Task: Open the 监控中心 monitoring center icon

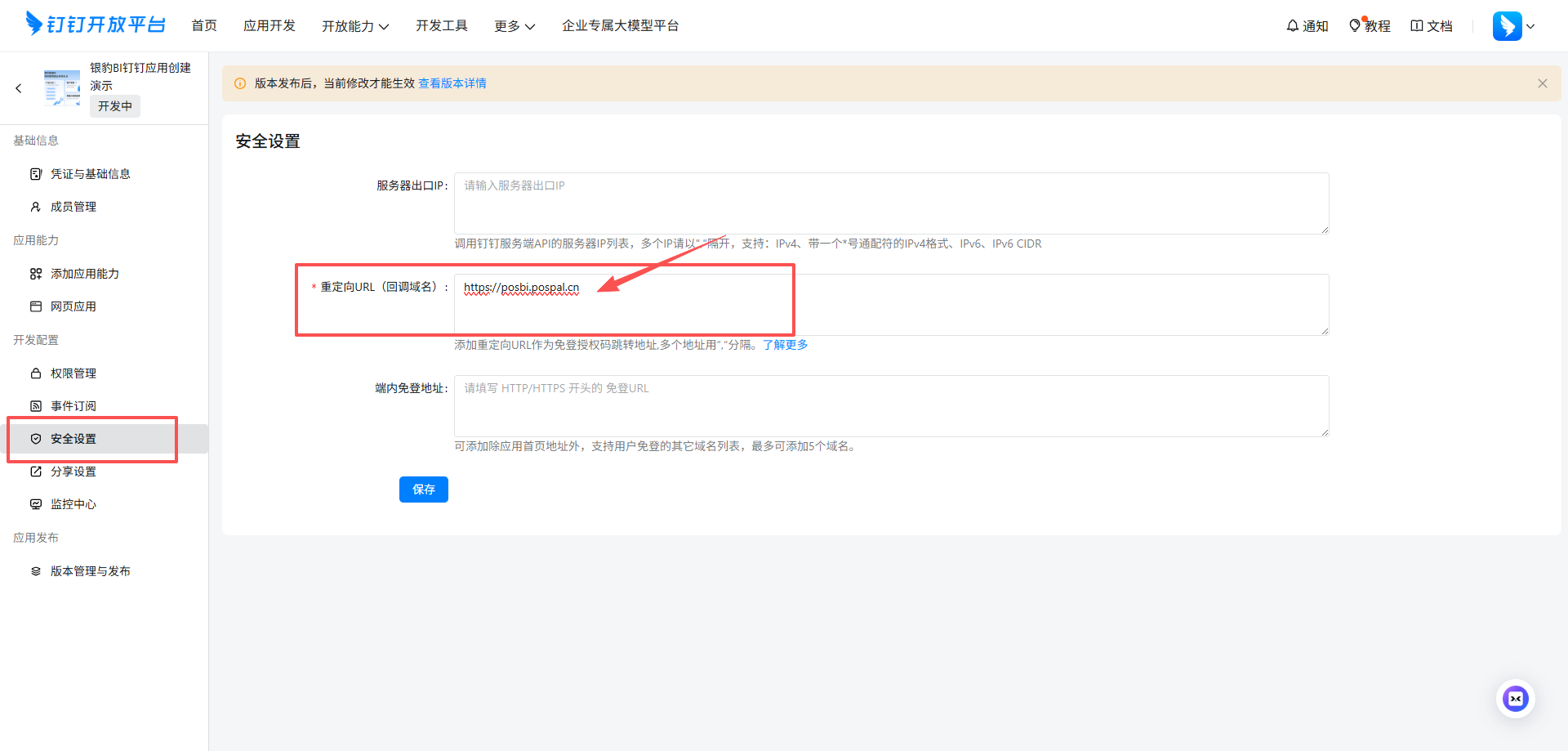Action: (35, 503)
